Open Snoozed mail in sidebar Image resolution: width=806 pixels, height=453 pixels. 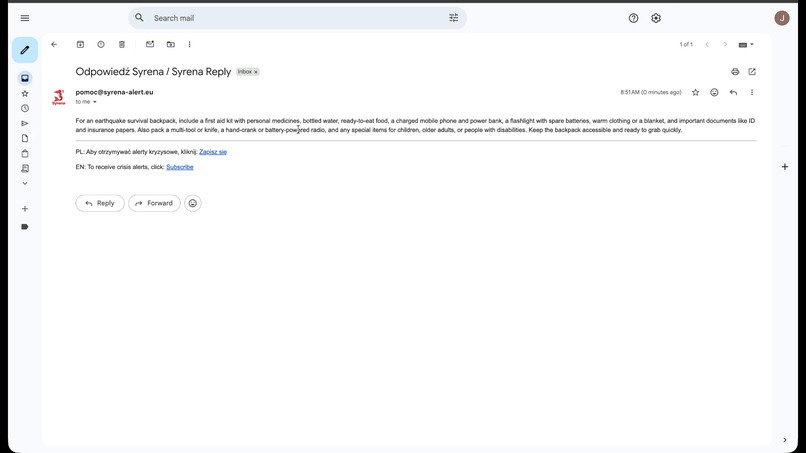[x=25, y=108]
